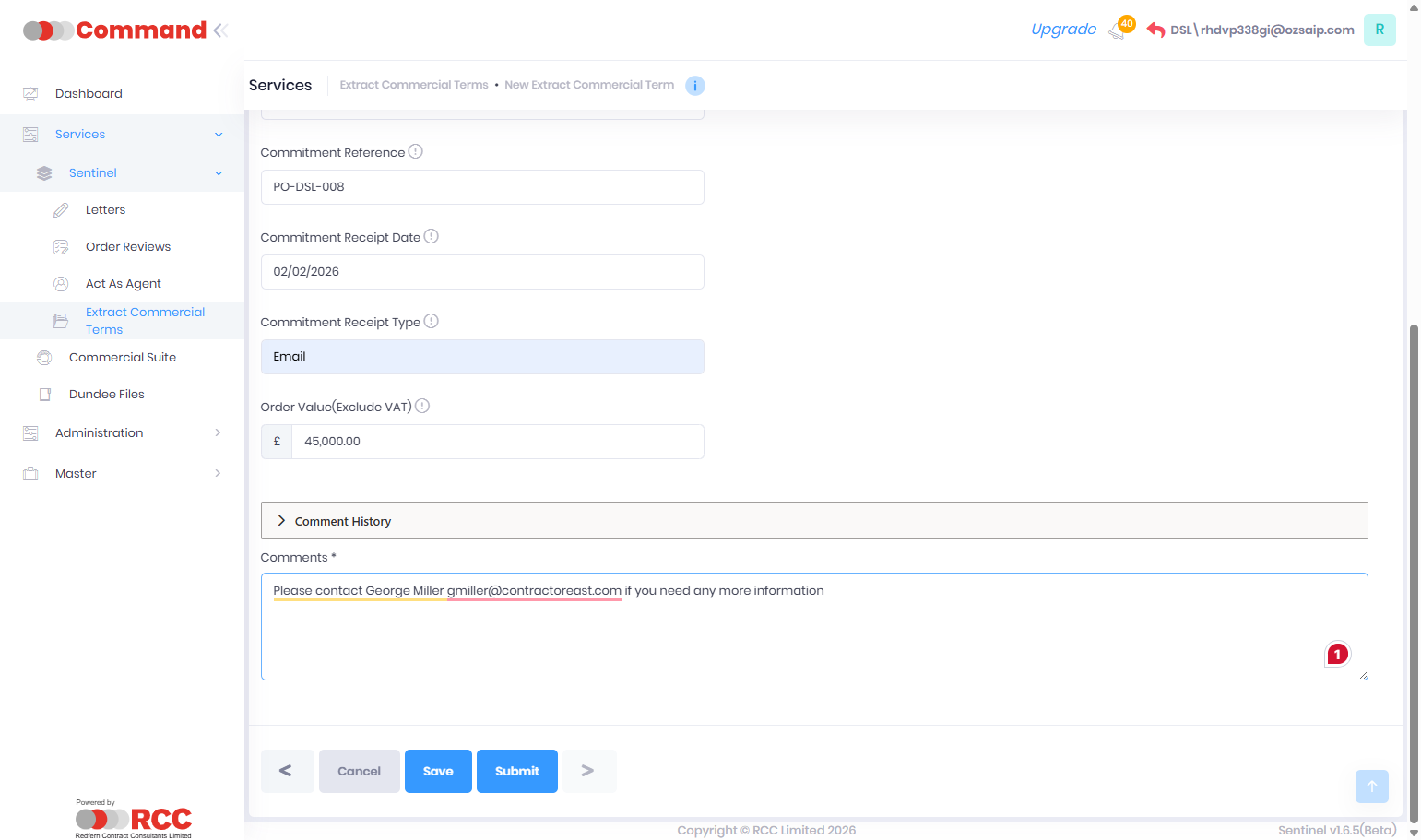Click into the Comments text area
This screenshot has height=840, width=1421.
[x=814, y=627]
